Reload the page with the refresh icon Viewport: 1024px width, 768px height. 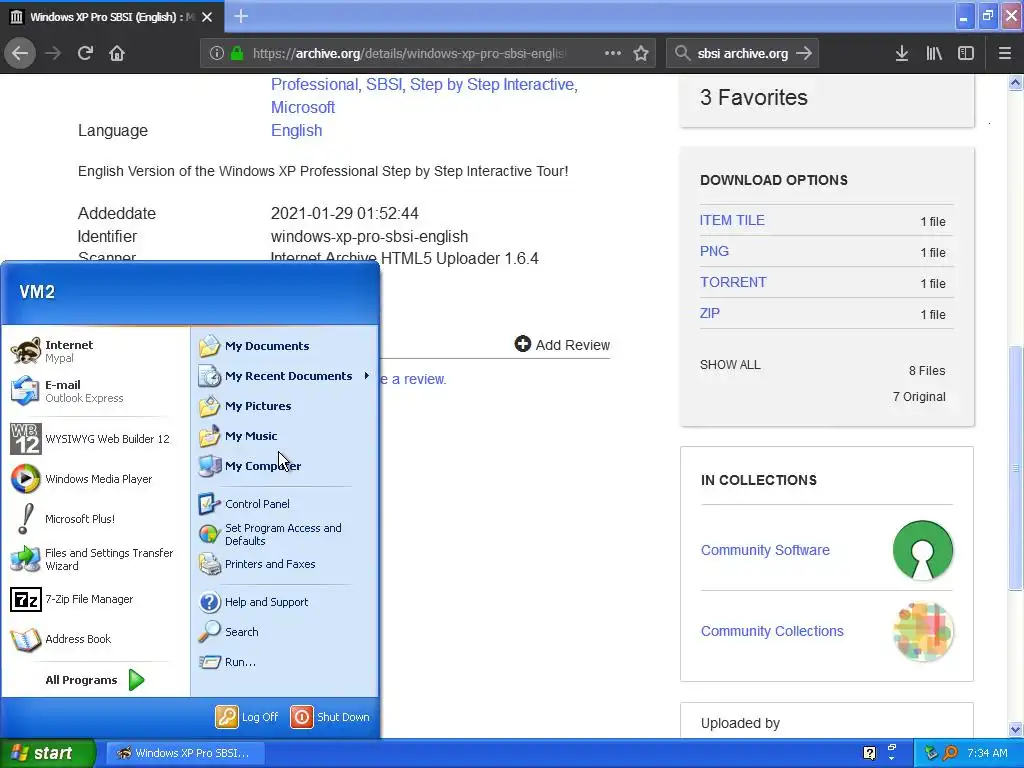(x=85, y=53)
